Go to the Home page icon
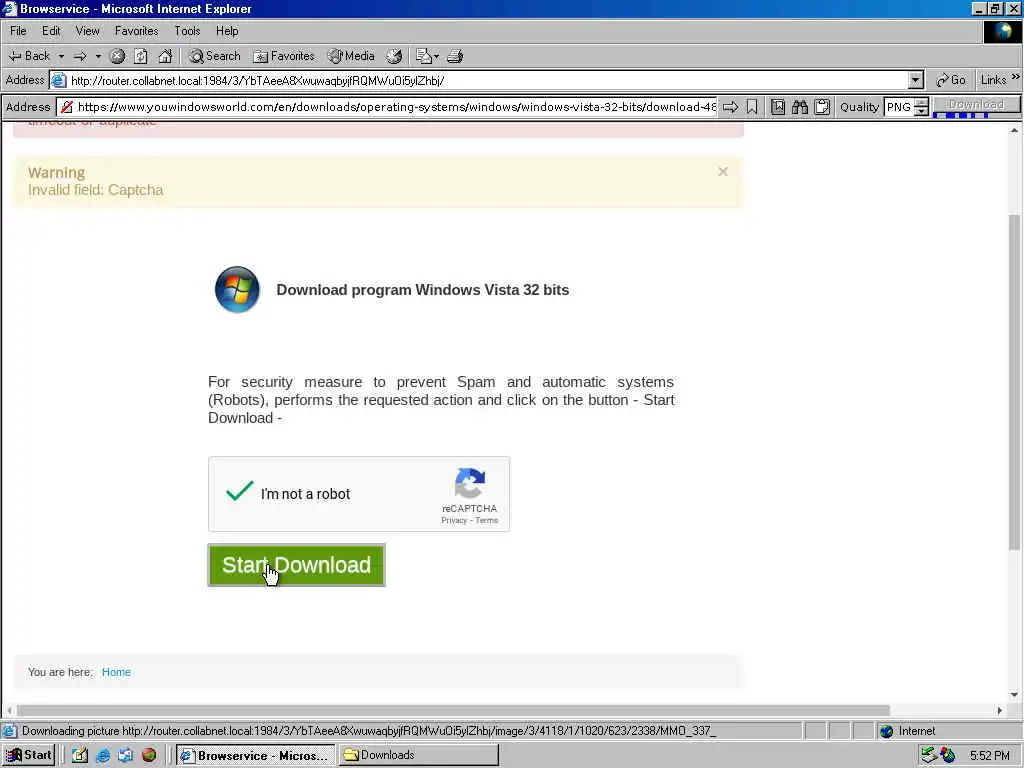 [x=165, y=56]
